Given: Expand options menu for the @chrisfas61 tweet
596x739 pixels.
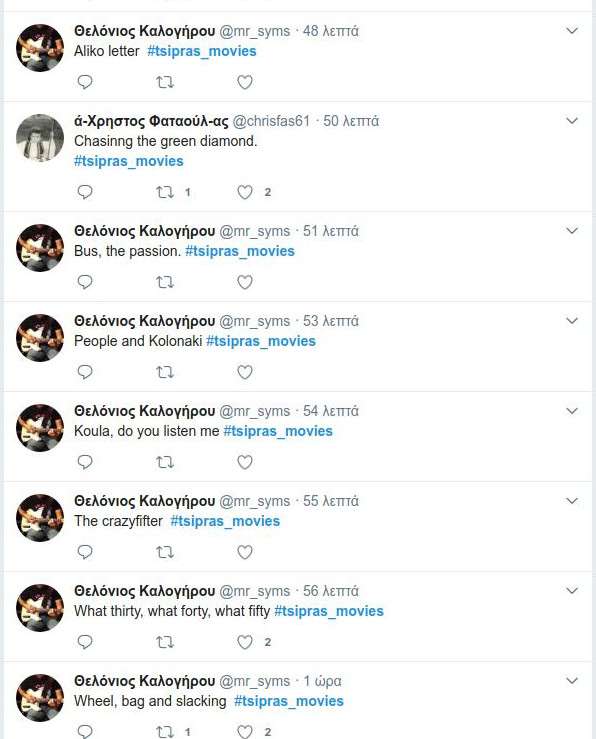Looking at the screenshot, I should point(572,121).
